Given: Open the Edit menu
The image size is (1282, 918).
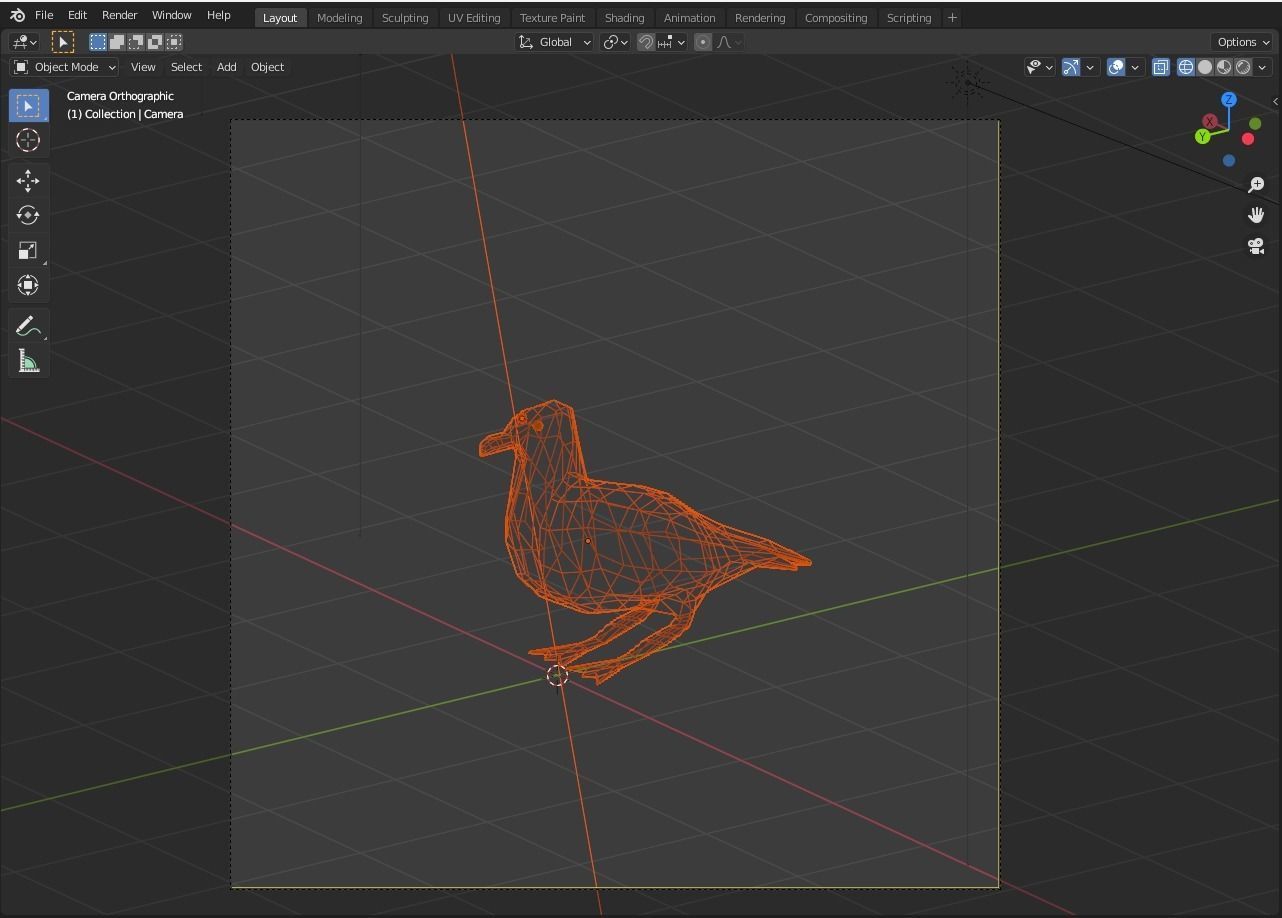Looking at the screenshot, I should tap(77, 16).
